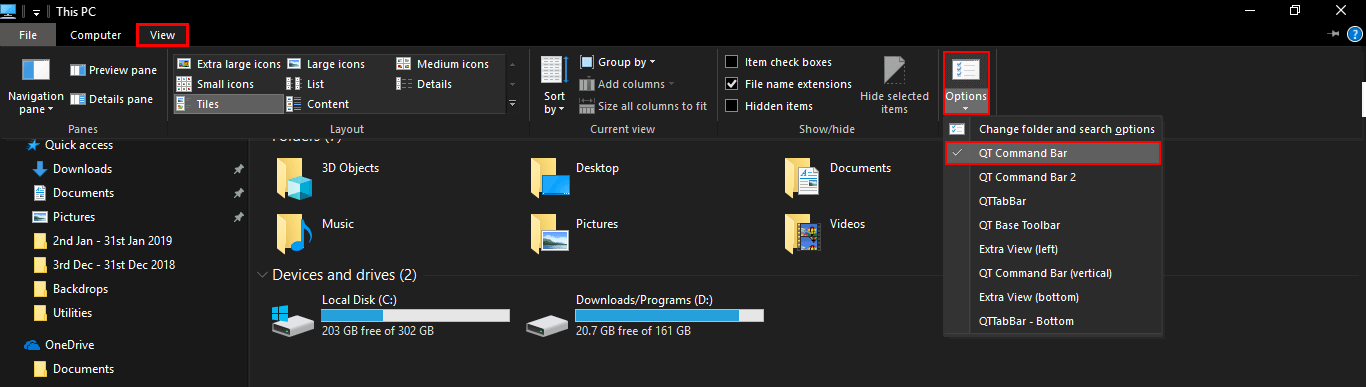Select the Downloads/Programs (D:) drive icon
The height and width of the screenshot is (387, 1366).
tap(547, 322)
